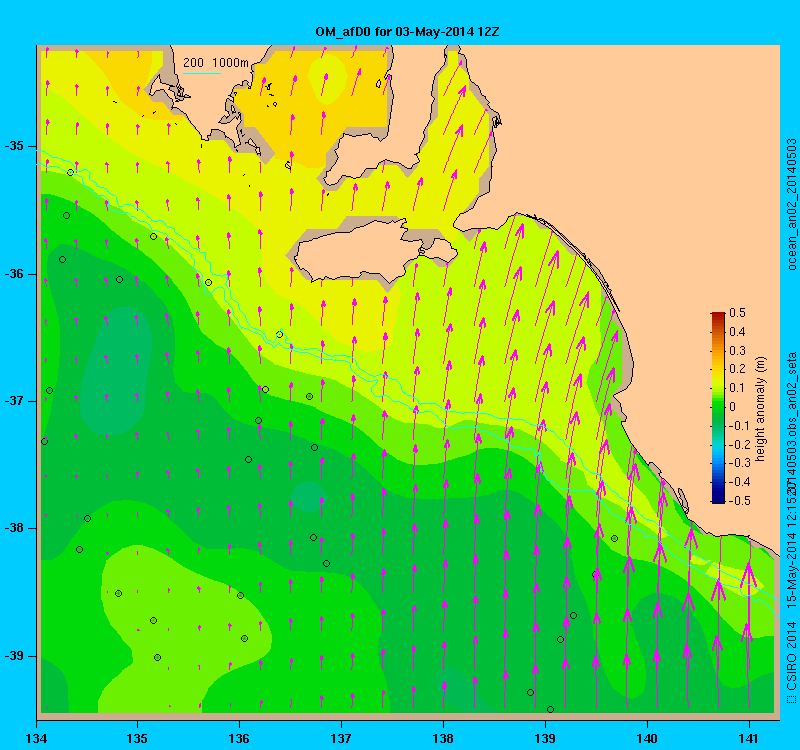Click colour bar value -0.1
This screenshot has width=800, height=750.
[738, 426]
